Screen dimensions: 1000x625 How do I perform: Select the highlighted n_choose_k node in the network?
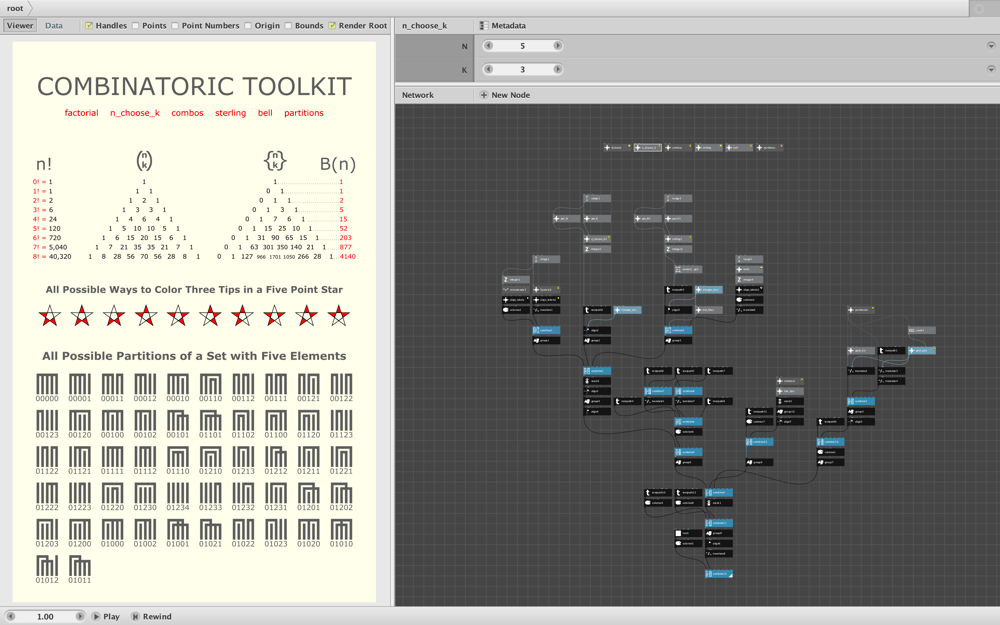647,147
